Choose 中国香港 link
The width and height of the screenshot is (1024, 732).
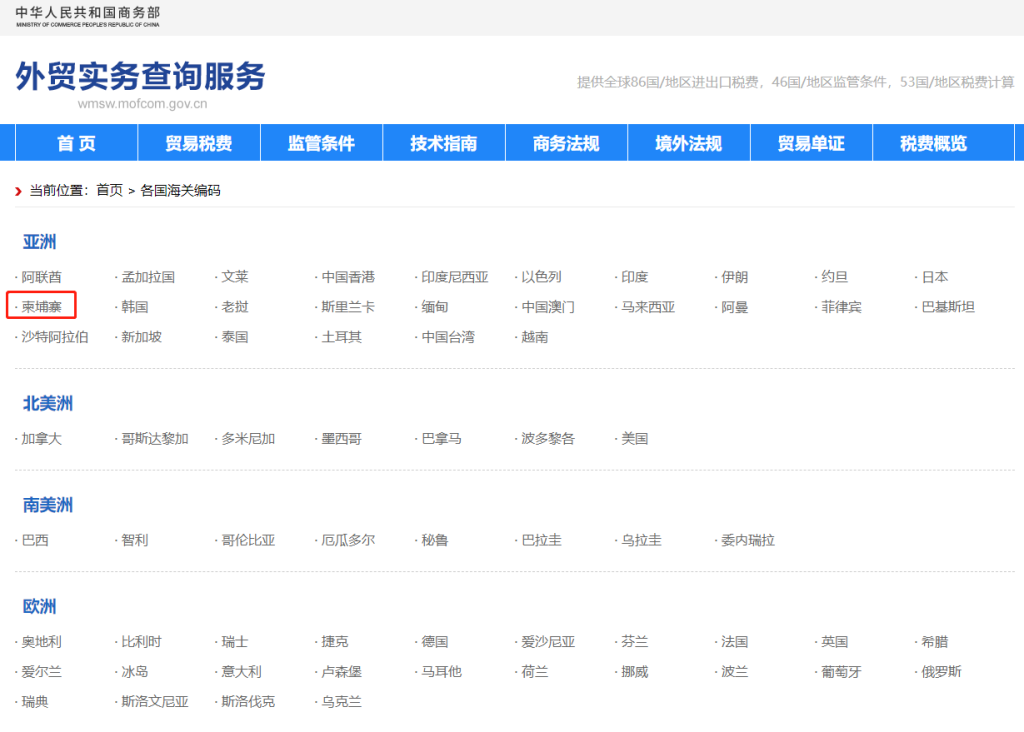click(348, 277)
